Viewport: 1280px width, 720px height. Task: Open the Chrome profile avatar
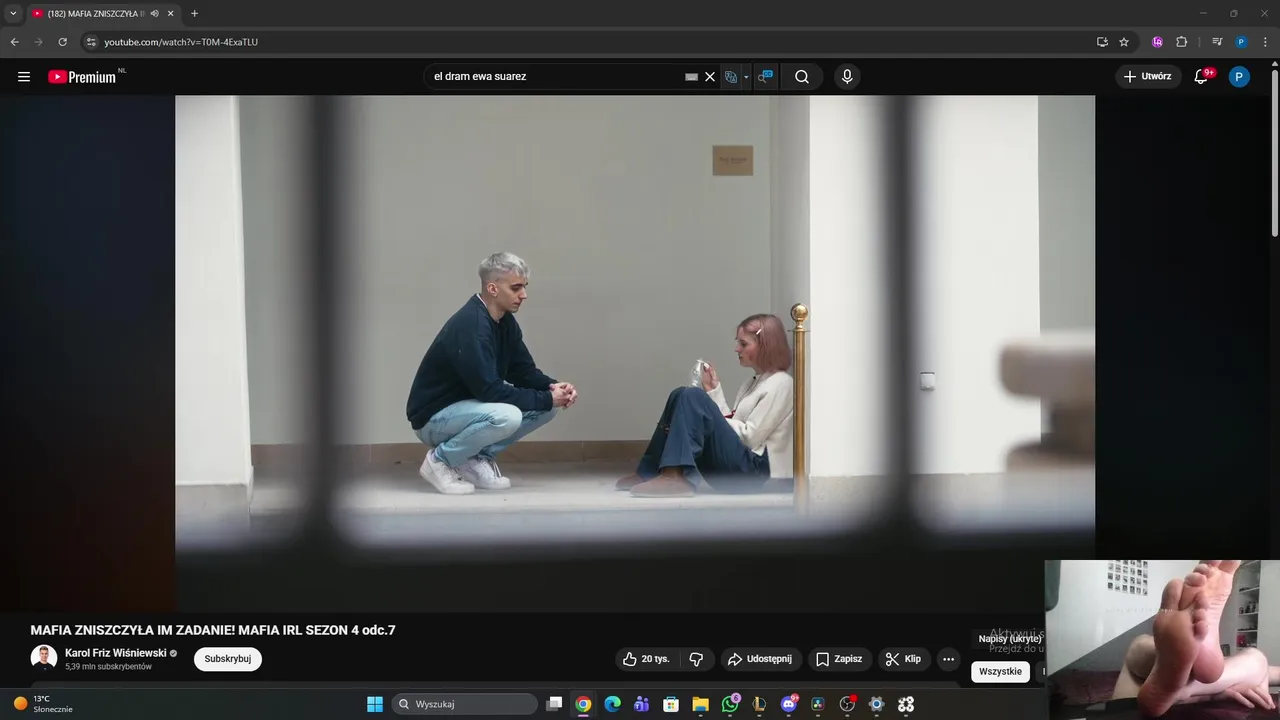click(x=1241, y=42)
